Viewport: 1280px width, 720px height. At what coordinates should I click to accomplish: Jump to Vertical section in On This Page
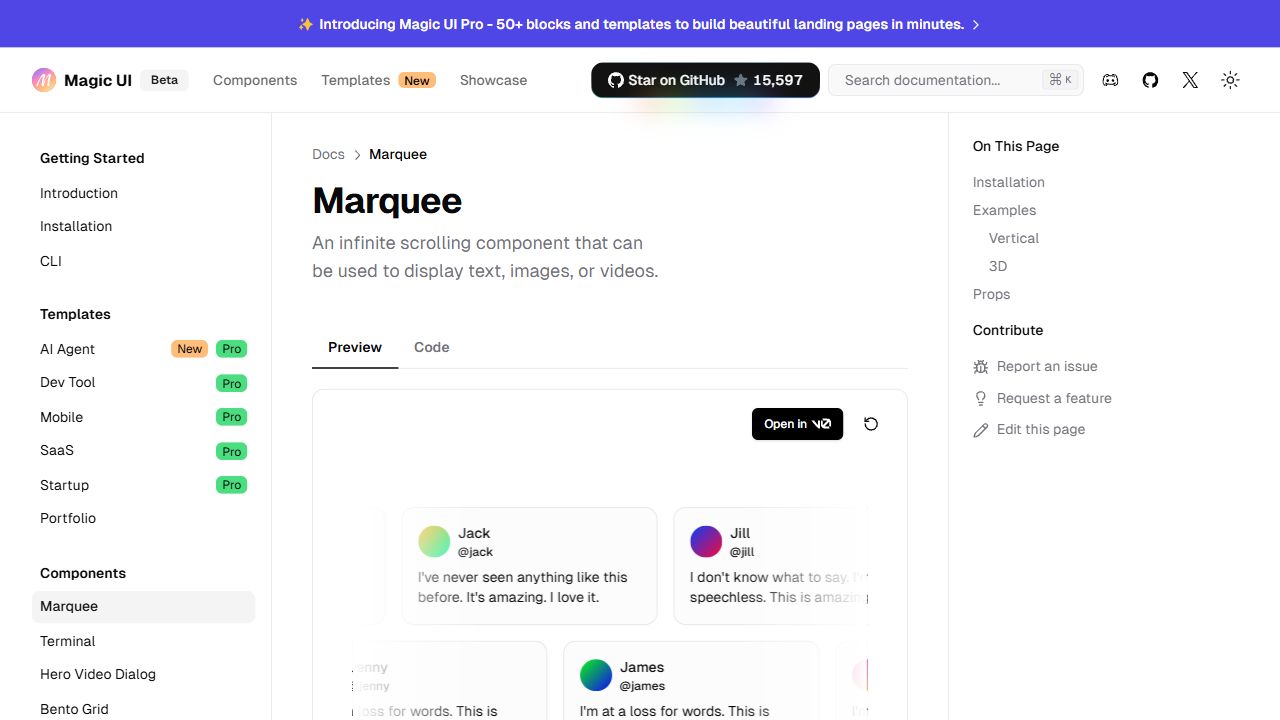[x=1014, y=238]
